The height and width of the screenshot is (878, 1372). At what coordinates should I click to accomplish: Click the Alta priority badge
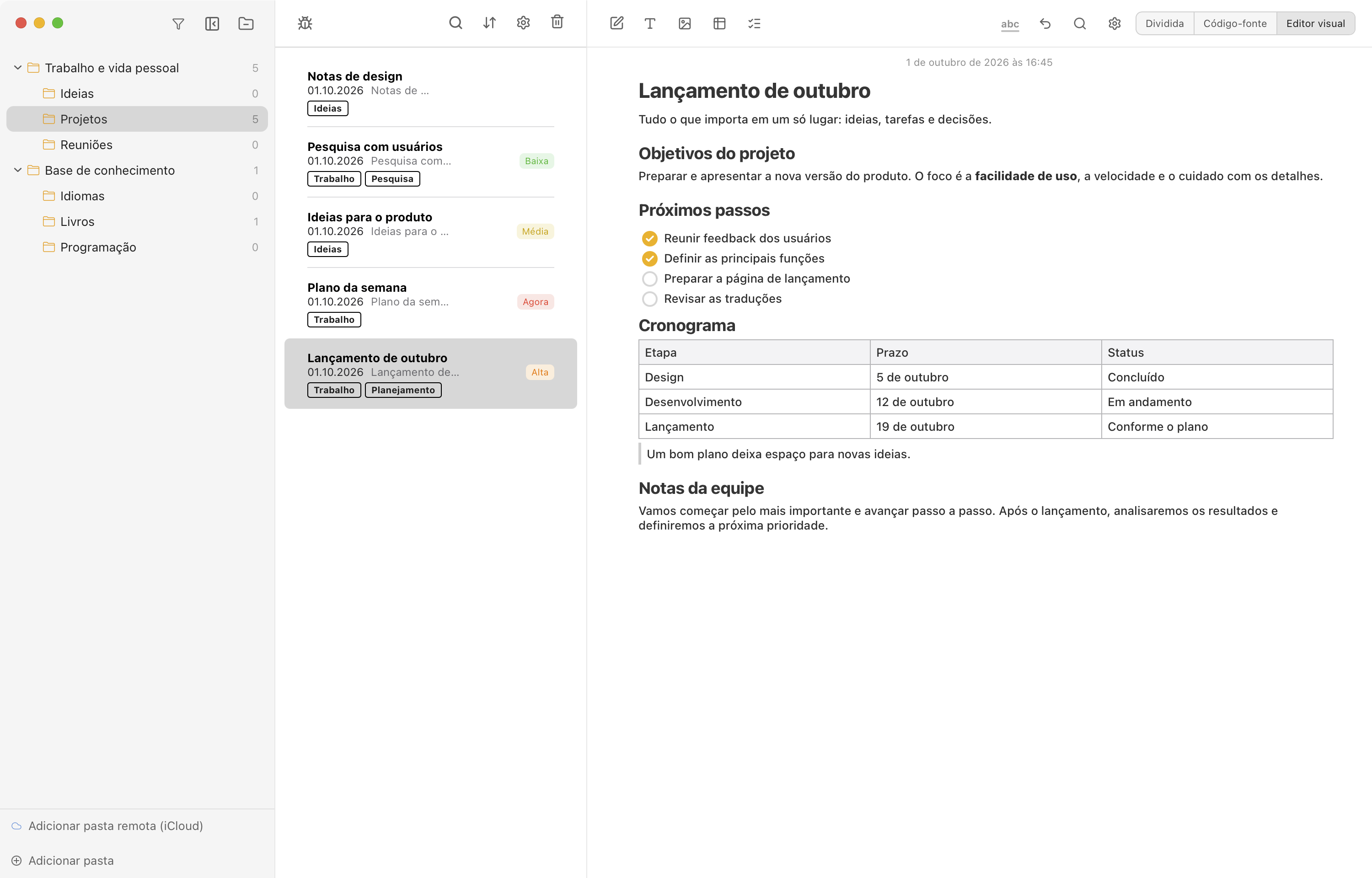(540, 372)
